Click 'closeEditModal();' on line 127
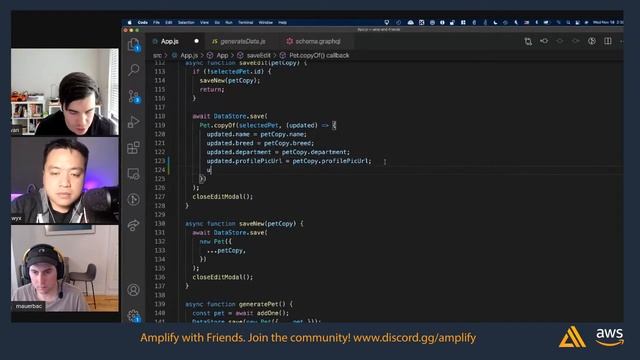640x360 pixels. (x=223, y=197)
